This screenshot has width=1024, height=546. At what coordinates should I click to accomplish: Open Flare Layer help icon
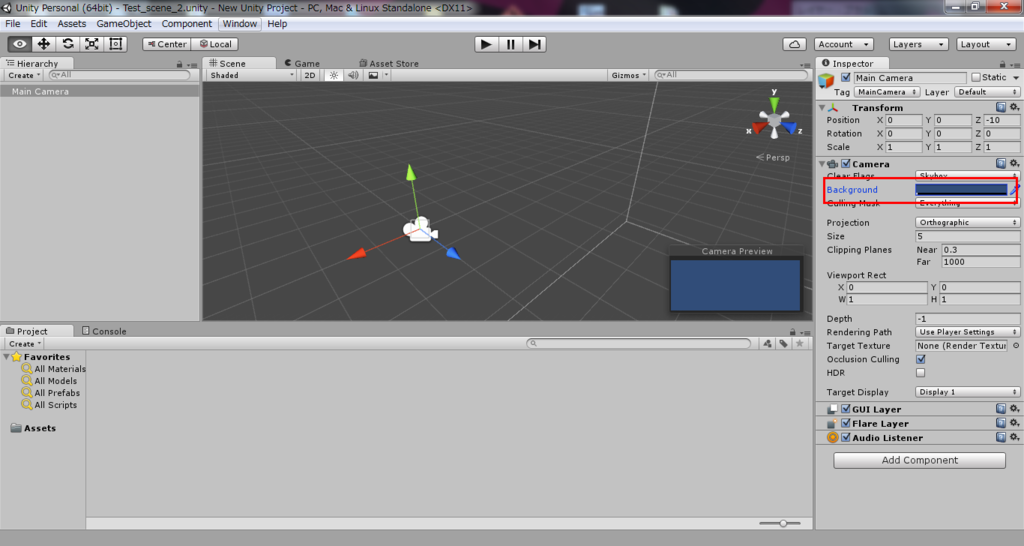(1000, 423)
